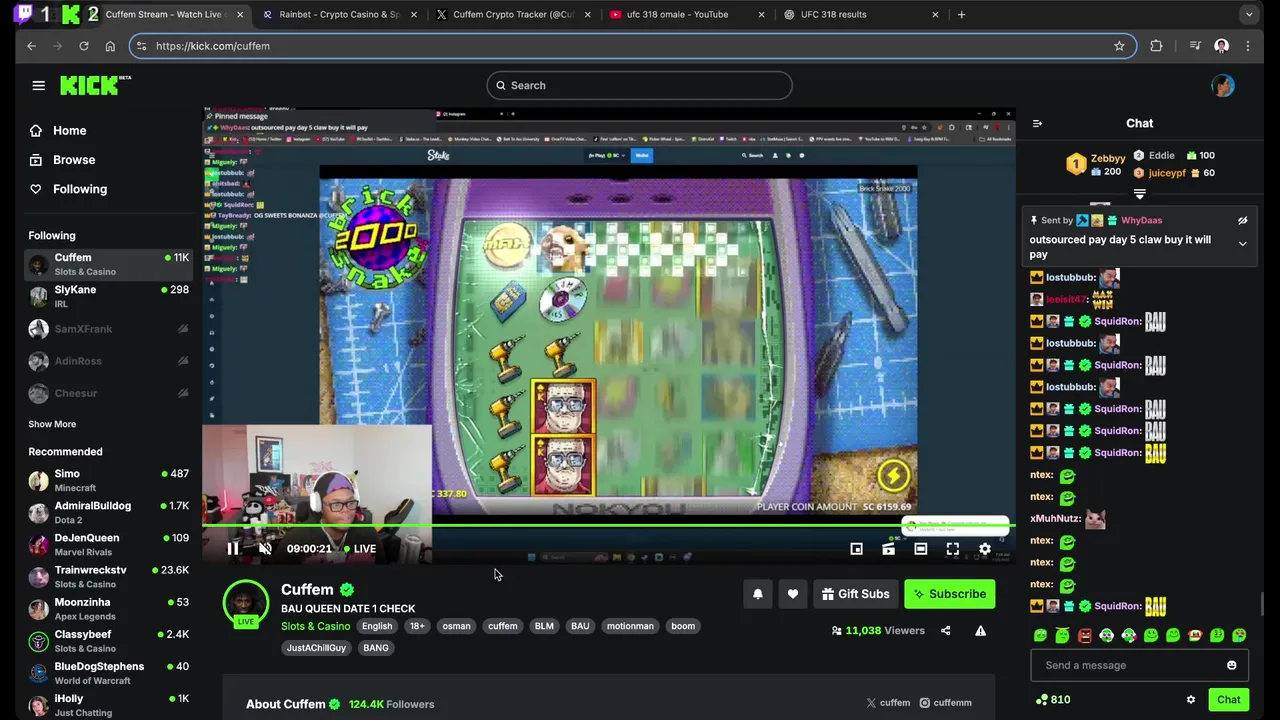Reload the page
Image resolution: width=1280 pixels, height=720 pixels.
point(84,46)
